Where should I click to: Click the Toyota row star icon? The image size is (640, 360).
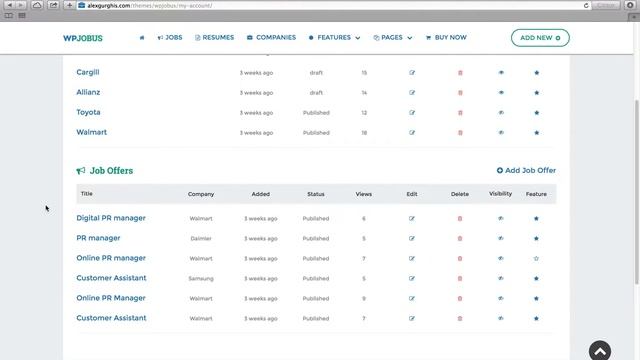536,113
